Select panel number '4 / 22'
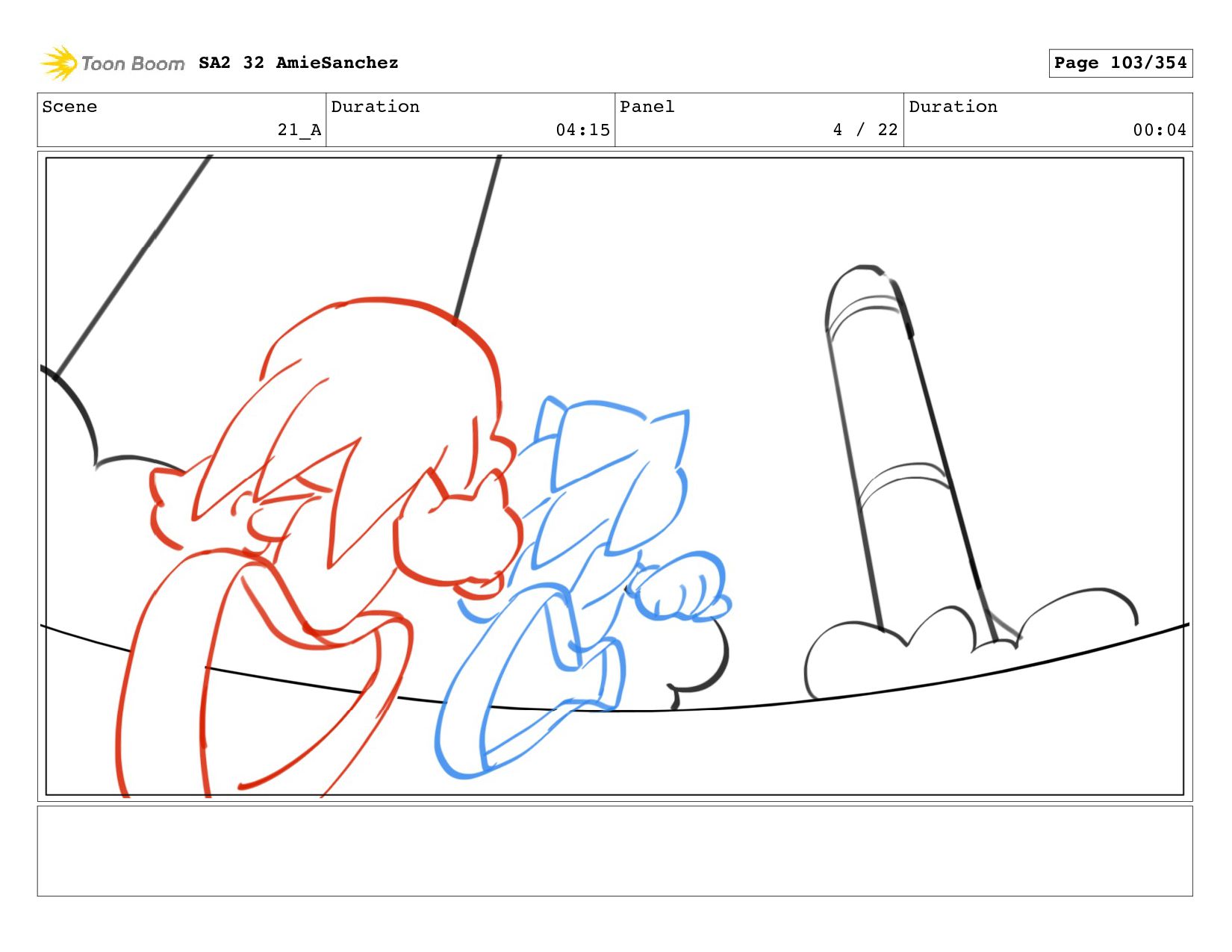The image size is (1232, 952). click(865, 130)
